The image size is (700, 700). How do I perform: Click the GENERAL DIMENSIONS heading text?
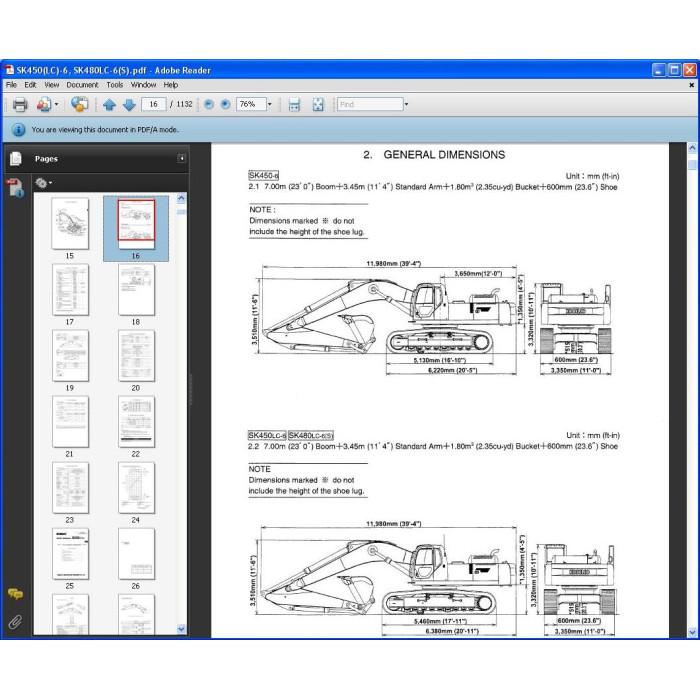444,155
